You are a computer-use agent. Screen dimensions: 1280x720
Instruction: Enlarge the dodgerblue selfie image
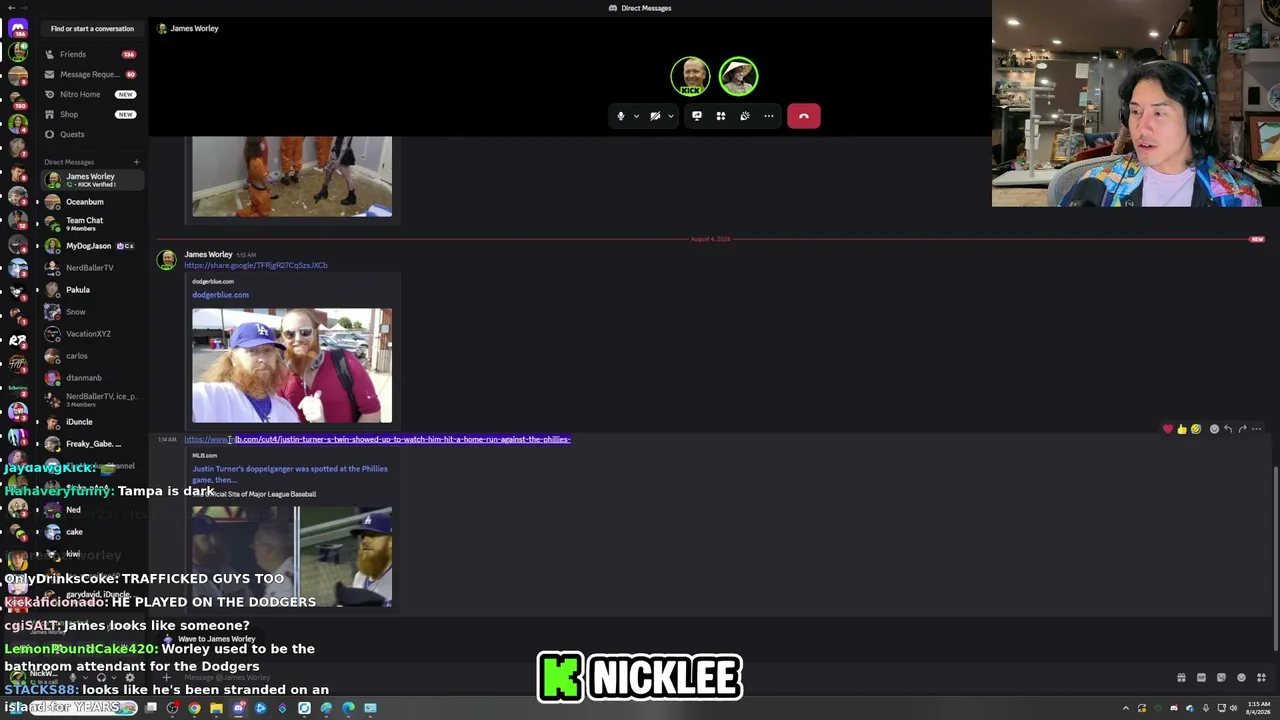pyautogui.click(x=292, y=365)
